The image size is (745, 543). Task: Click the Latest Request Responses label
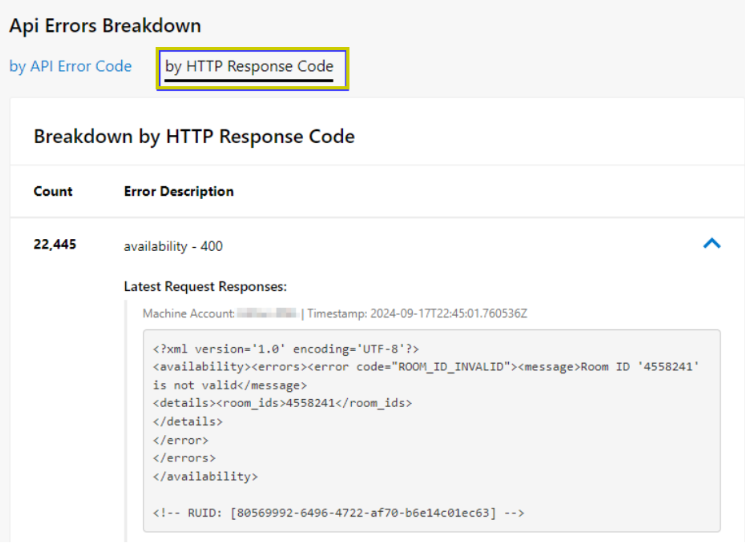pyautogui.click(x=205, y=286)
